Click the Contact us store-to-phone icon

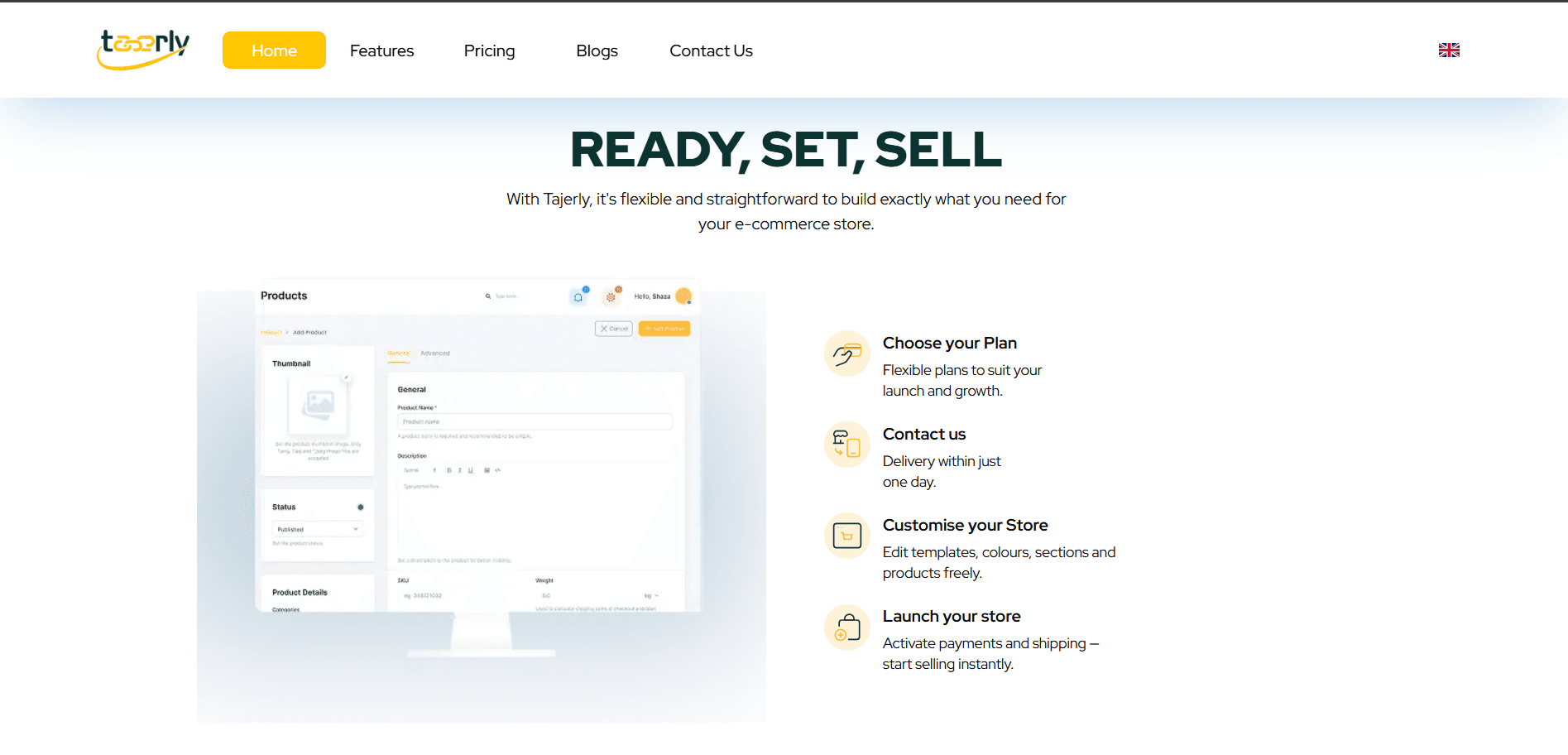point(846,445)
